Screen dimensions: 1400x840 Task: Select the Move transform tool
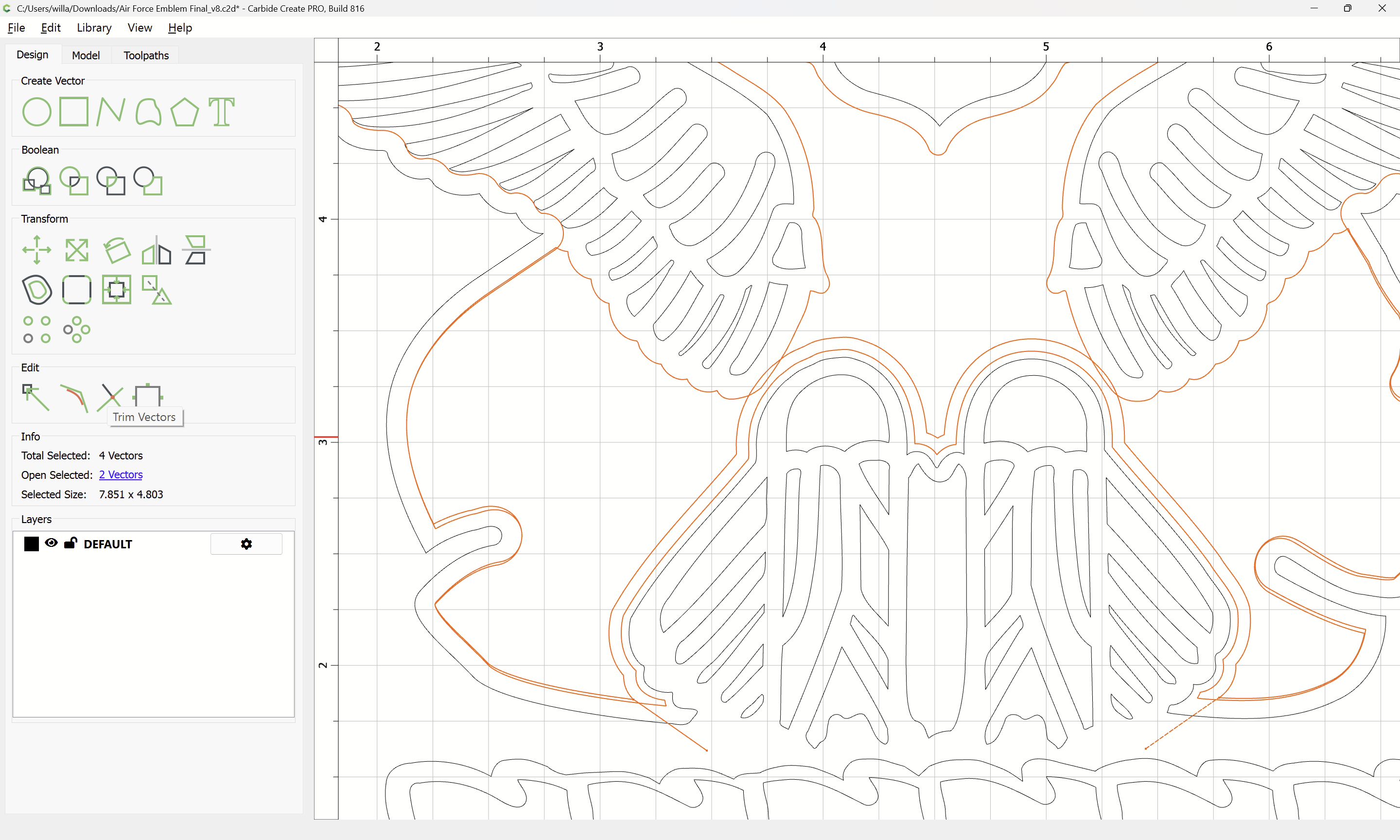click(37, 250)
